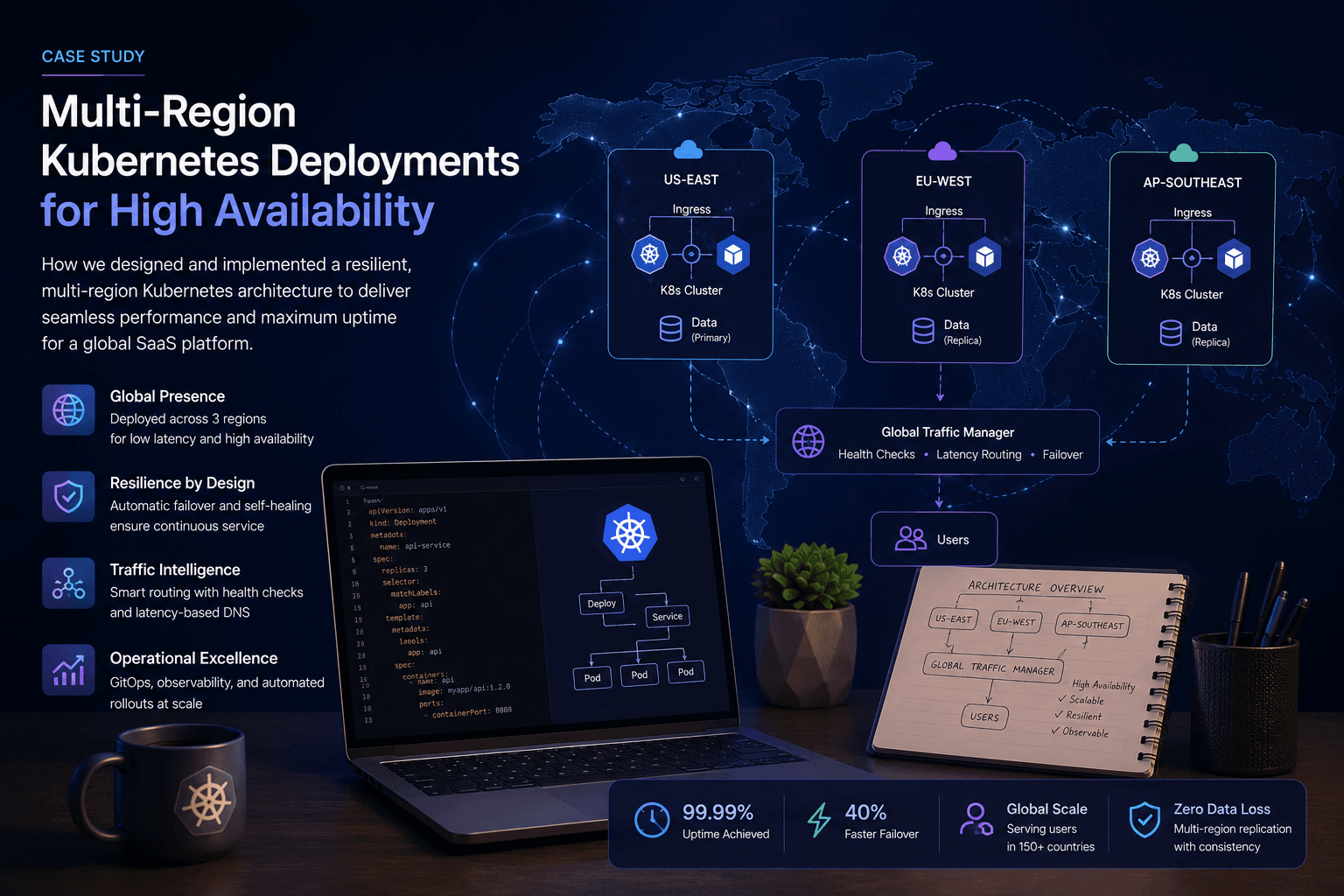Open the Operational Excellence chart icon
The image size is (1344, 896).
[x=68, y=669]
